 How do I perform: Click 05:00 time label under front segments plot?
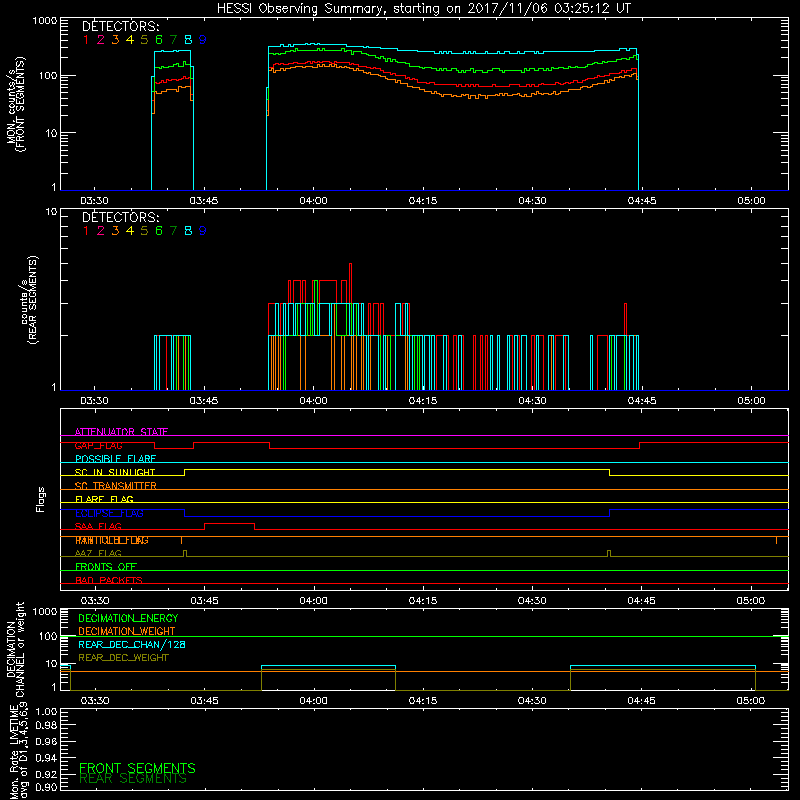(751, 201)
